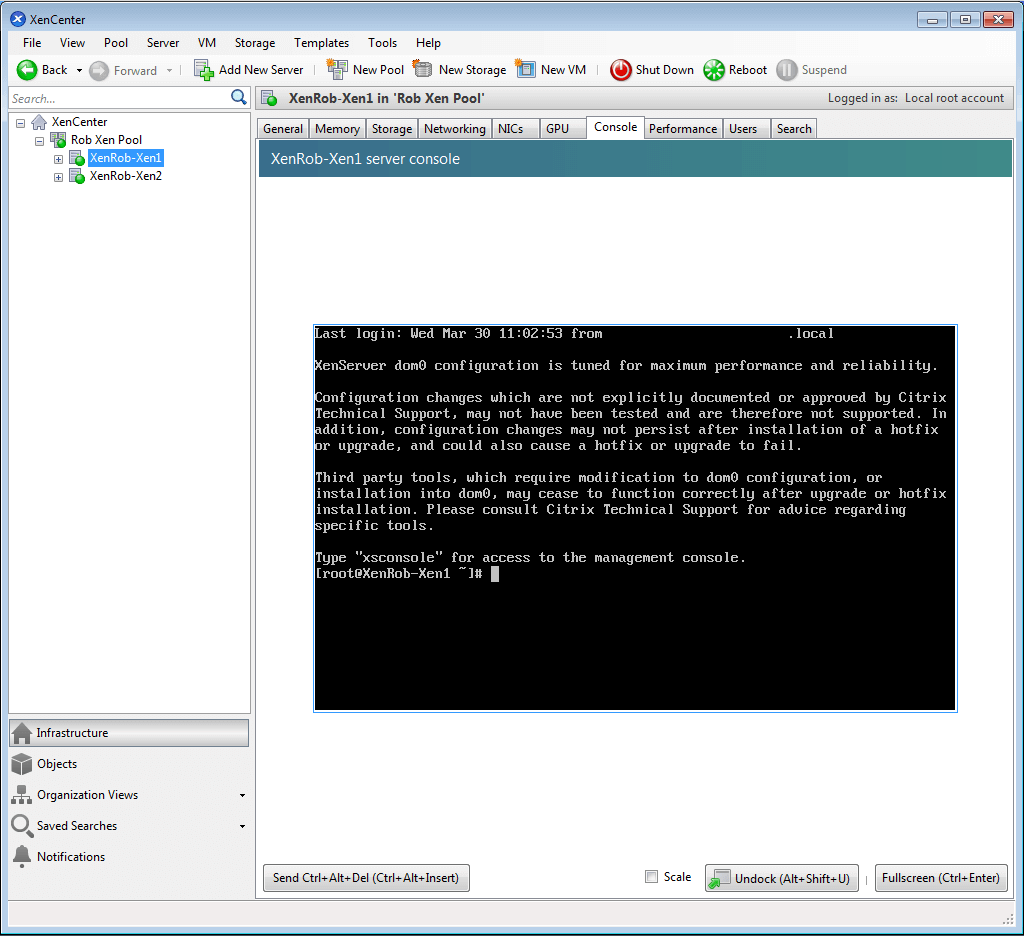Switch to the General tab
Image resolution: width=1024 pixels, height=936 pixels.
(283, 129)
